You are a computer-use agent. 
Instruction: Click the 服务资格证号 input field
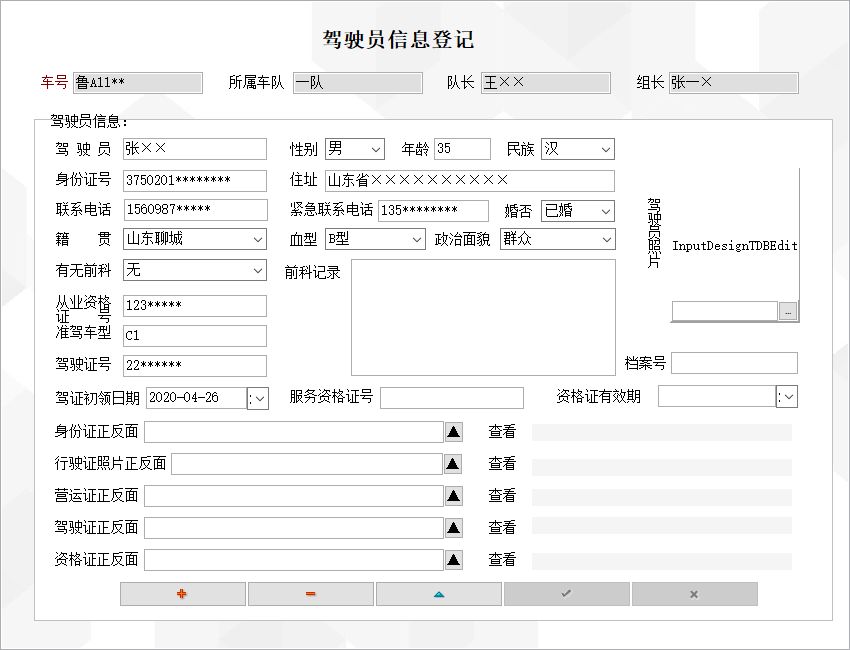point(452,398)
